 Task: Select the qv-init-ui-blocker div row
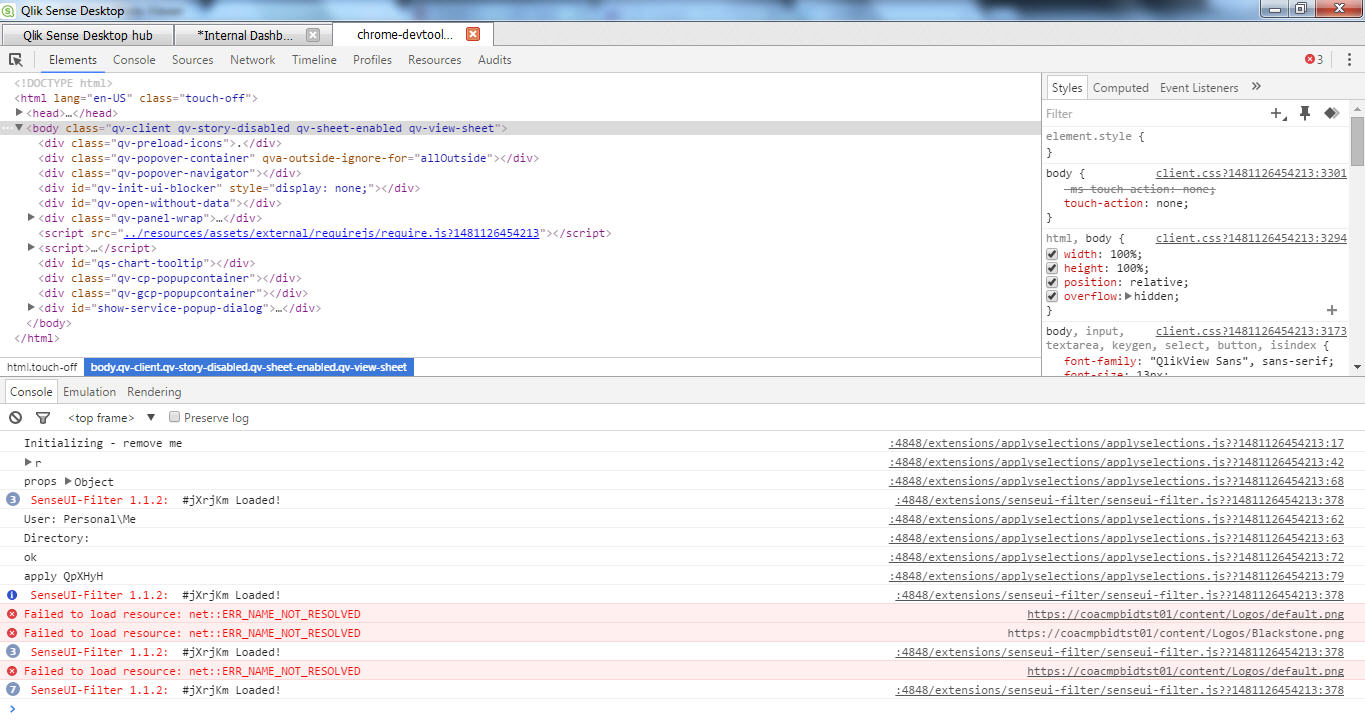228,188
